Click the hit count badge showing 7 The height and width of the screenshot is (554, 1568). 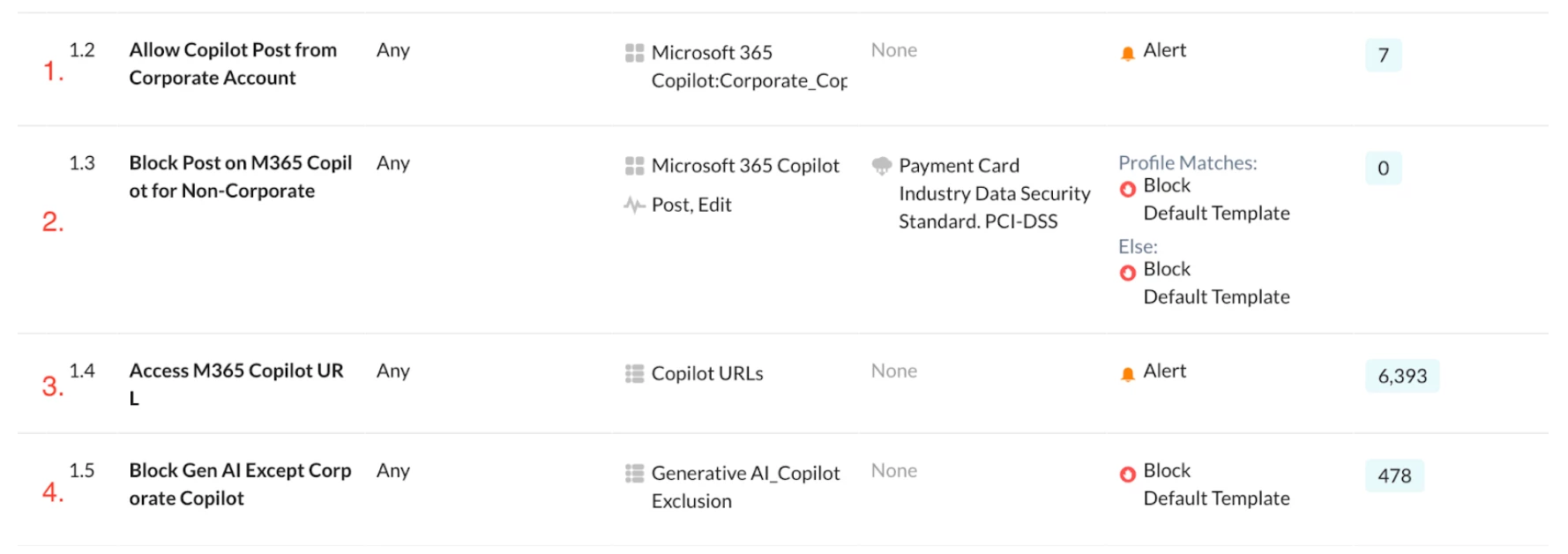1383,56
